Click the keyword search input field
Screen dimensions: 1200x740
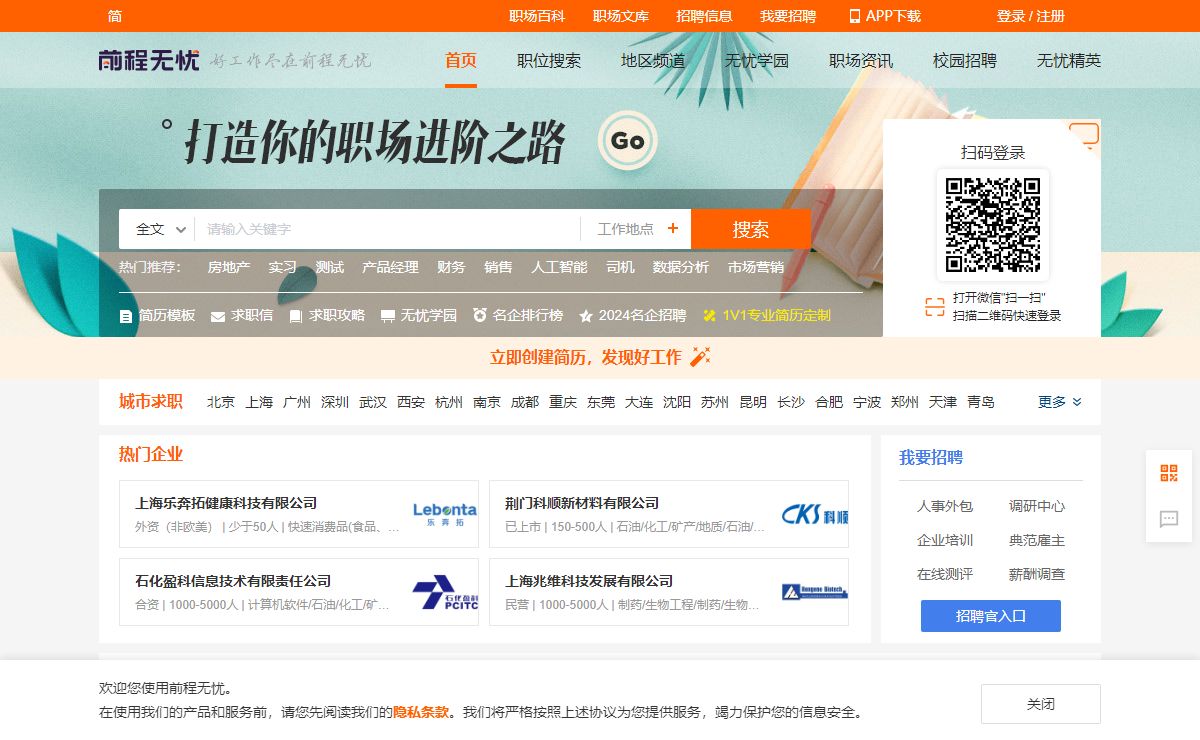pos(387,229)
